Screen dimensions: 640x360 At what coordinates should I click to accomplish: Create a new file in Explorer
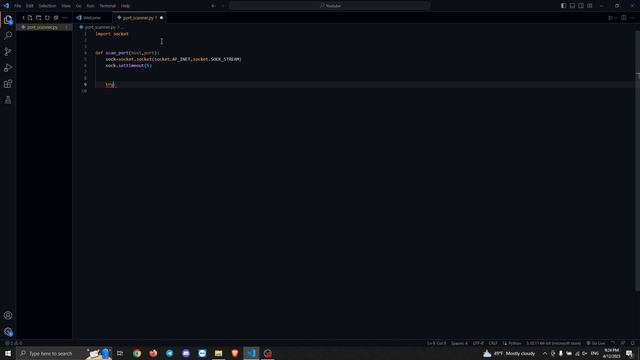point(30,18)
